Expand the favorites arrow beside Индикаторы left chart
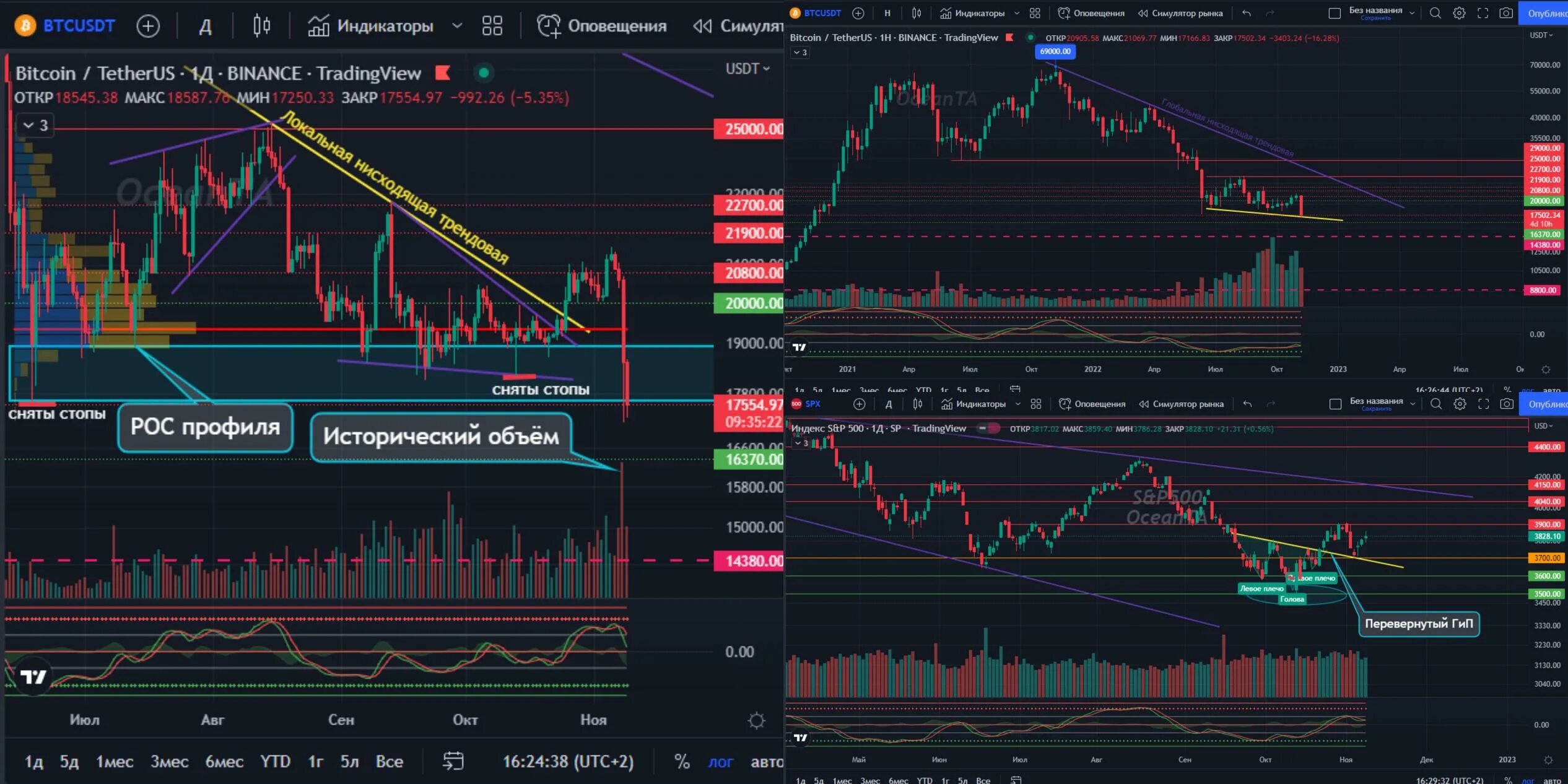Screen dimensions: 1568x784 (457, 26)
